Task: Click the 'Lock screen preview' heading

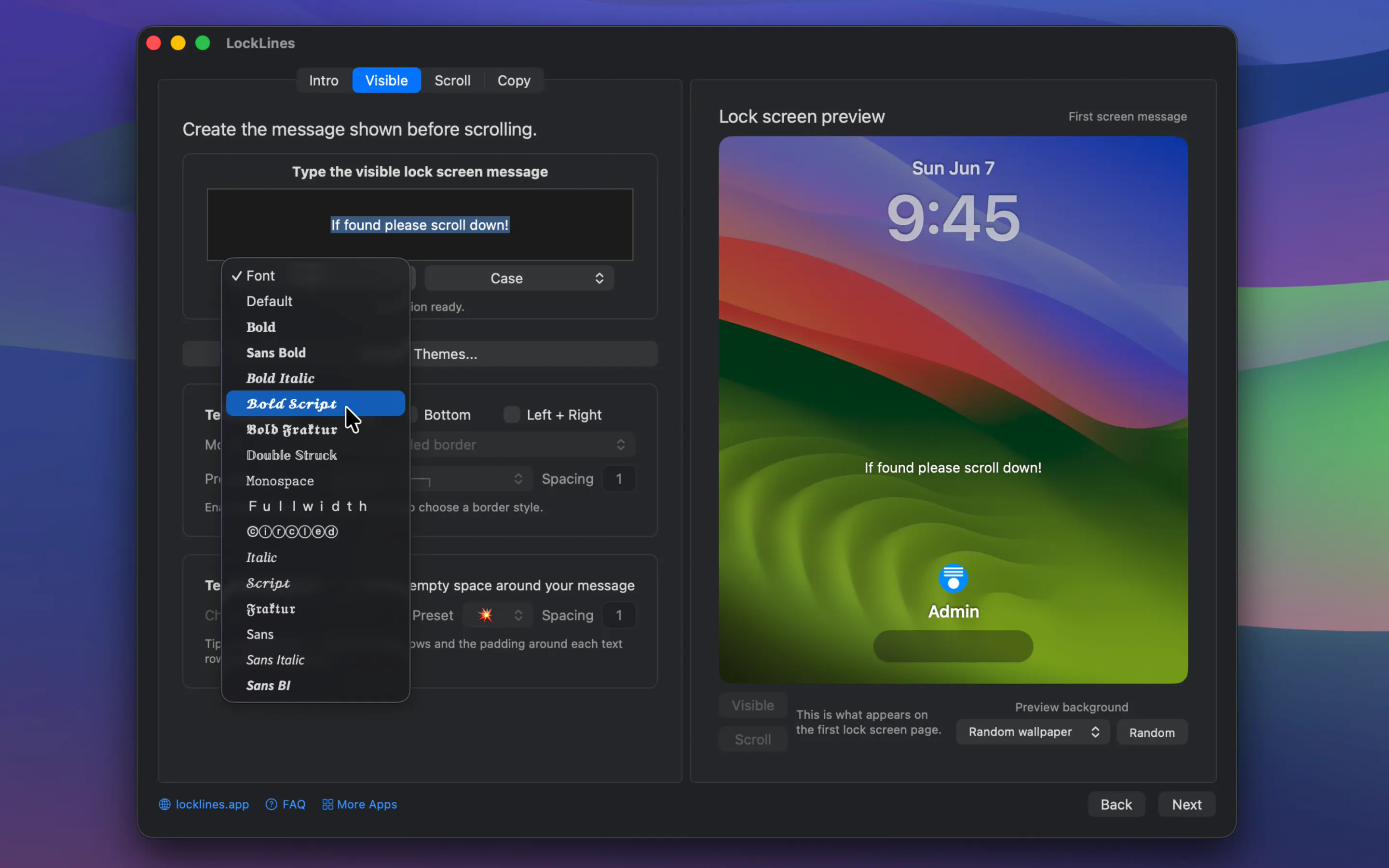Action: (x=802, y=117)
